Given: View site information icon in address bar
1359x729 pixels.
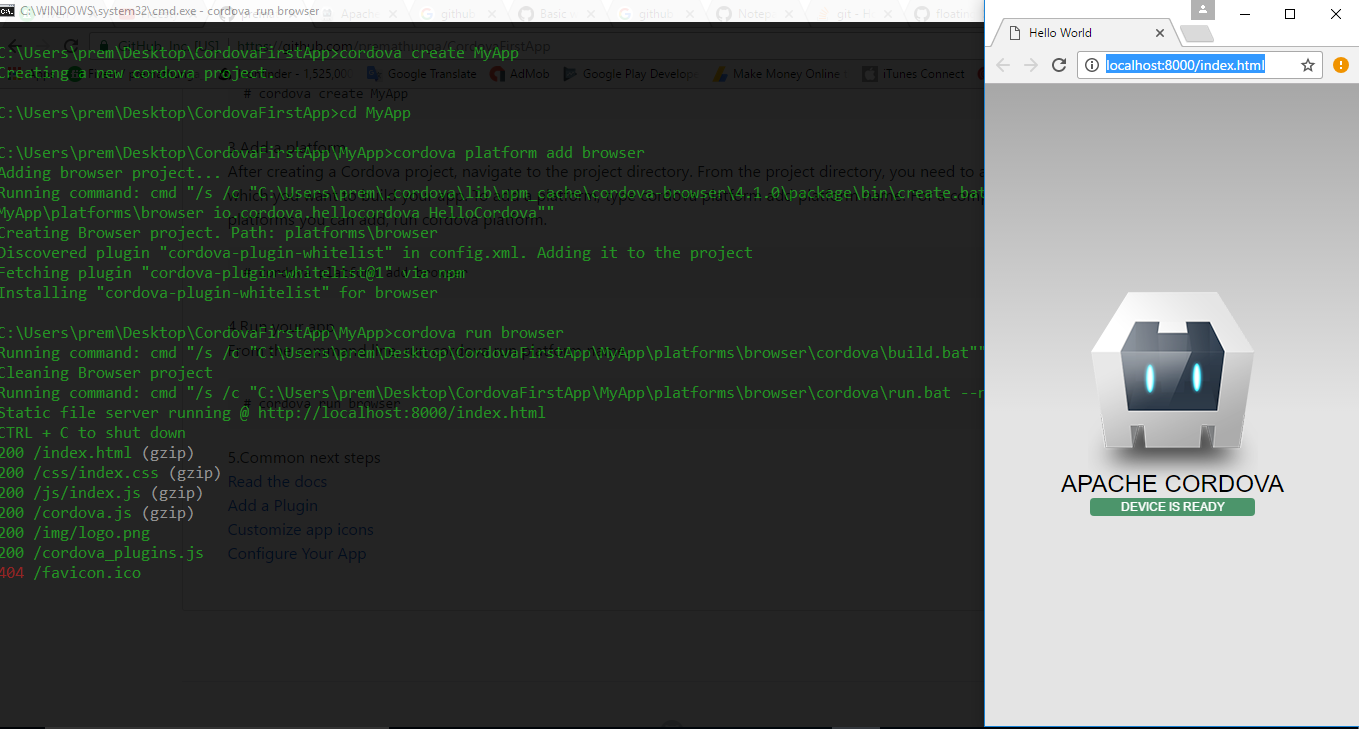Looking at the screenshot, I should [x=1093, y=65].
